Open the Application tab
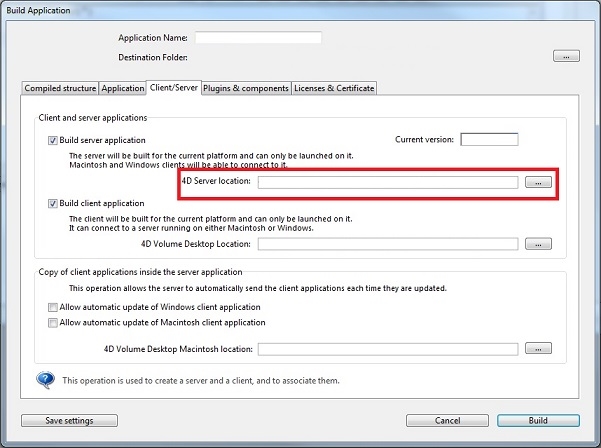Screen dimensions: 601x448 coord(123,88)
